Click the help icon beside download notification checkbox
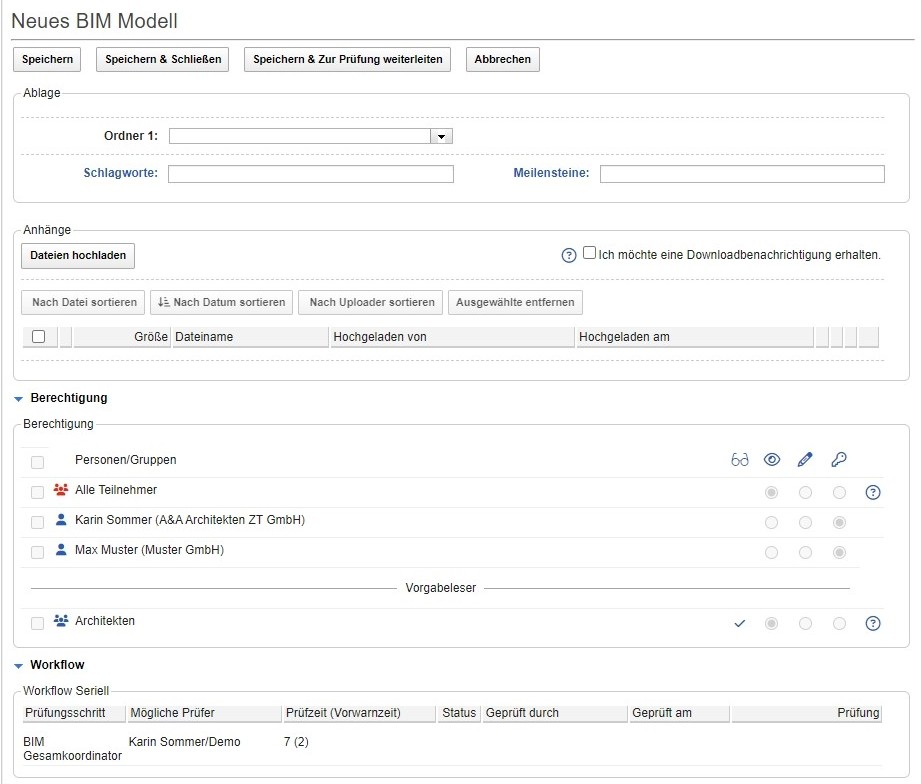The image size is (921, 784). 569,252
